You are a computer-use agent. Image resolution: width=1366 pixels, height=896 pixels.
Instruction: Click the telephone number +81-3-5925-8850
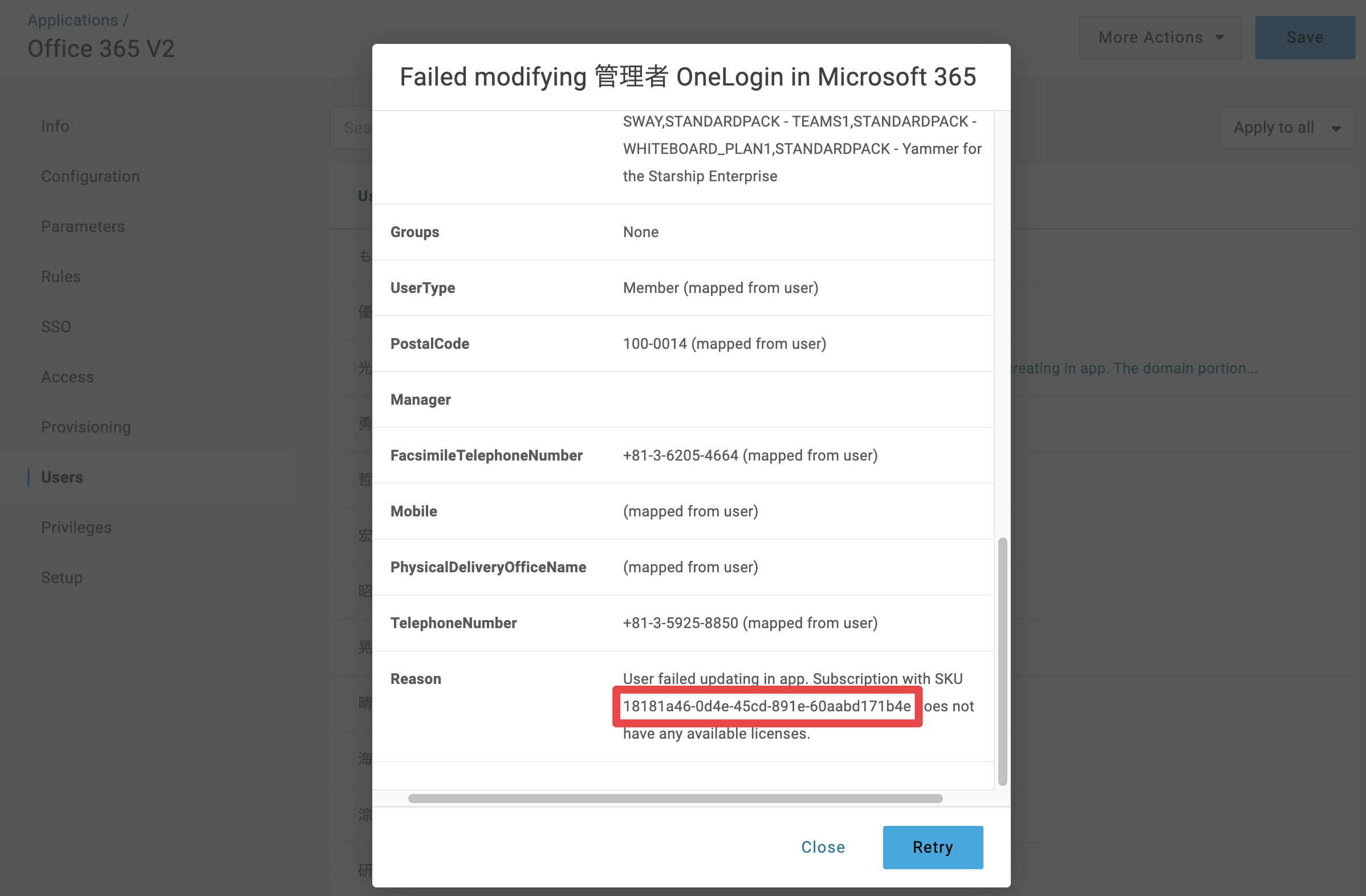pos(681,623)
